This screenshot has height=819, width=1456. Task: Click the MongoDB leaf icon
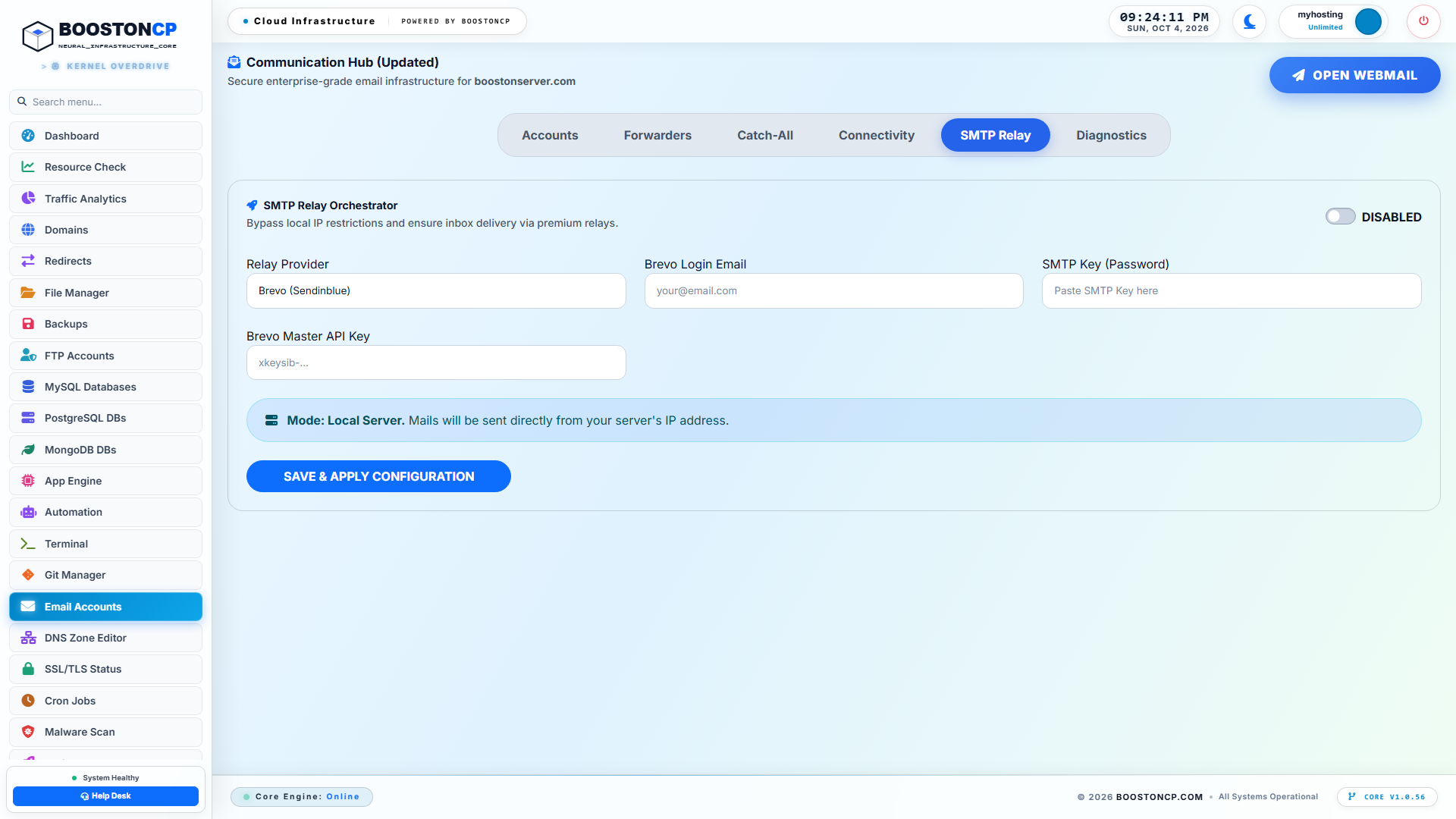pos(28,450)
